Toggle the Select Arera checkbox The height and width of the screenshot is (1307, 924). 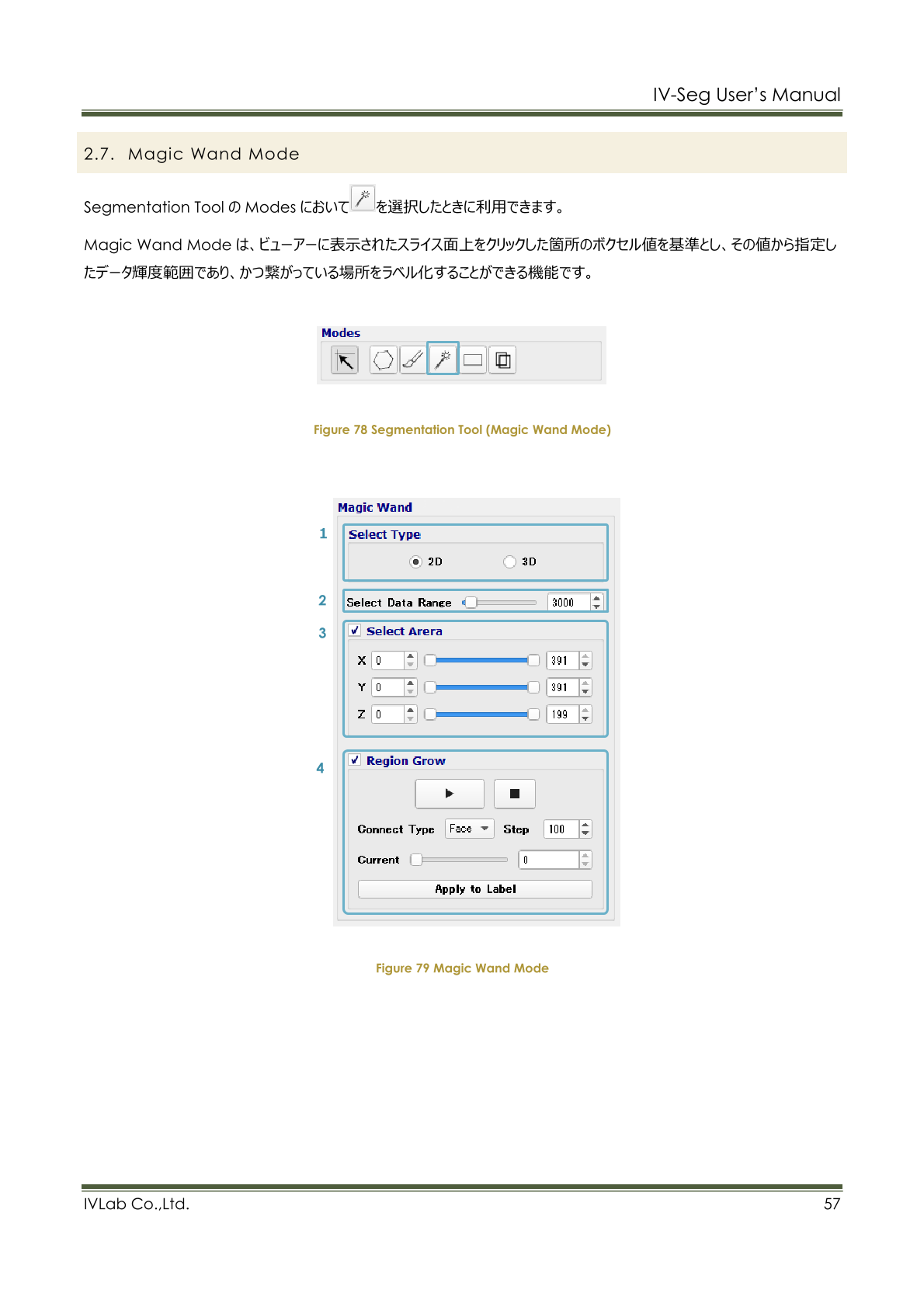(355, 631)
